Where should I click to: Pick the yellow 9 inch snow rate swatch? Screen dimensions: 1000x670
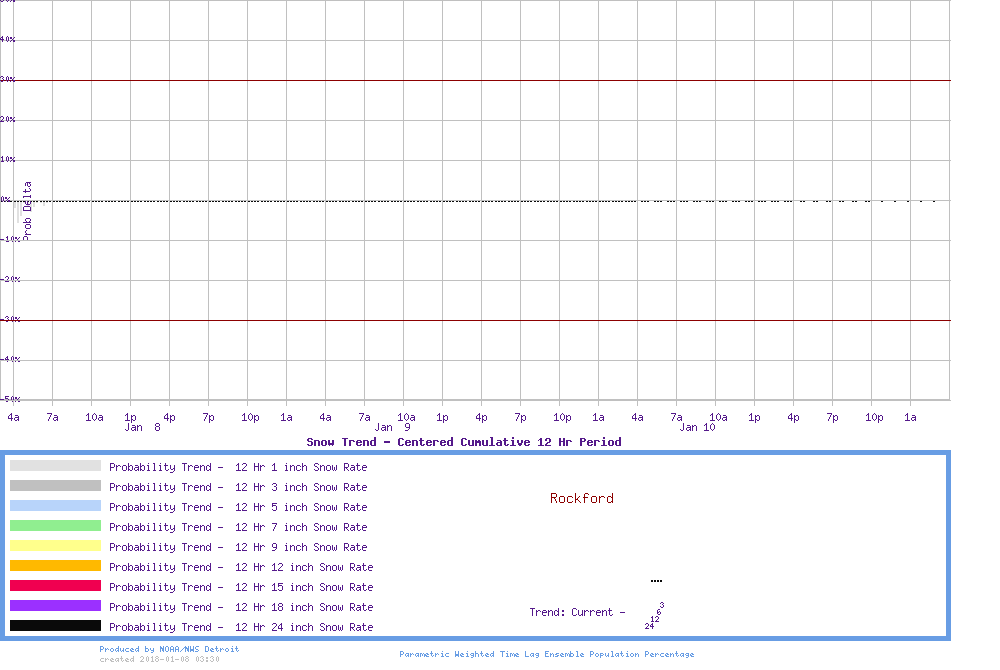pyautogui.click(x=55, y=546)
